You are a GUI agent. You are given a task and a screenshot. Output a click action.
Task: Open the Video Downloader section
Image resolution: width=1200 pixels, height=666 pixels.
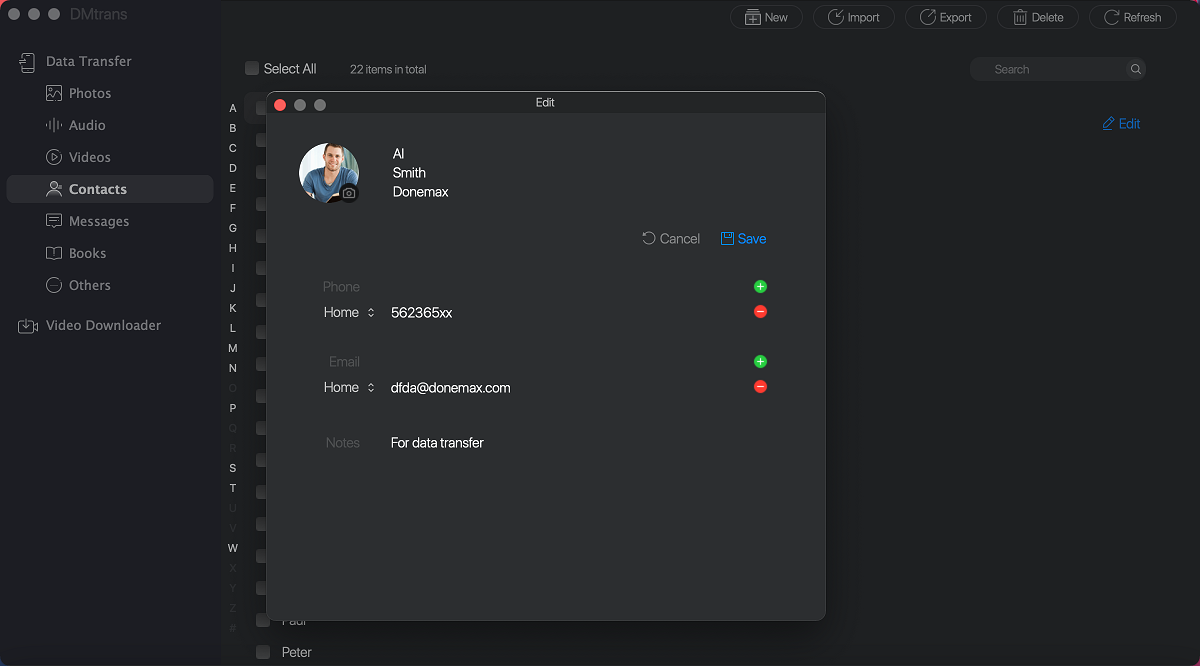coord(102,325)
